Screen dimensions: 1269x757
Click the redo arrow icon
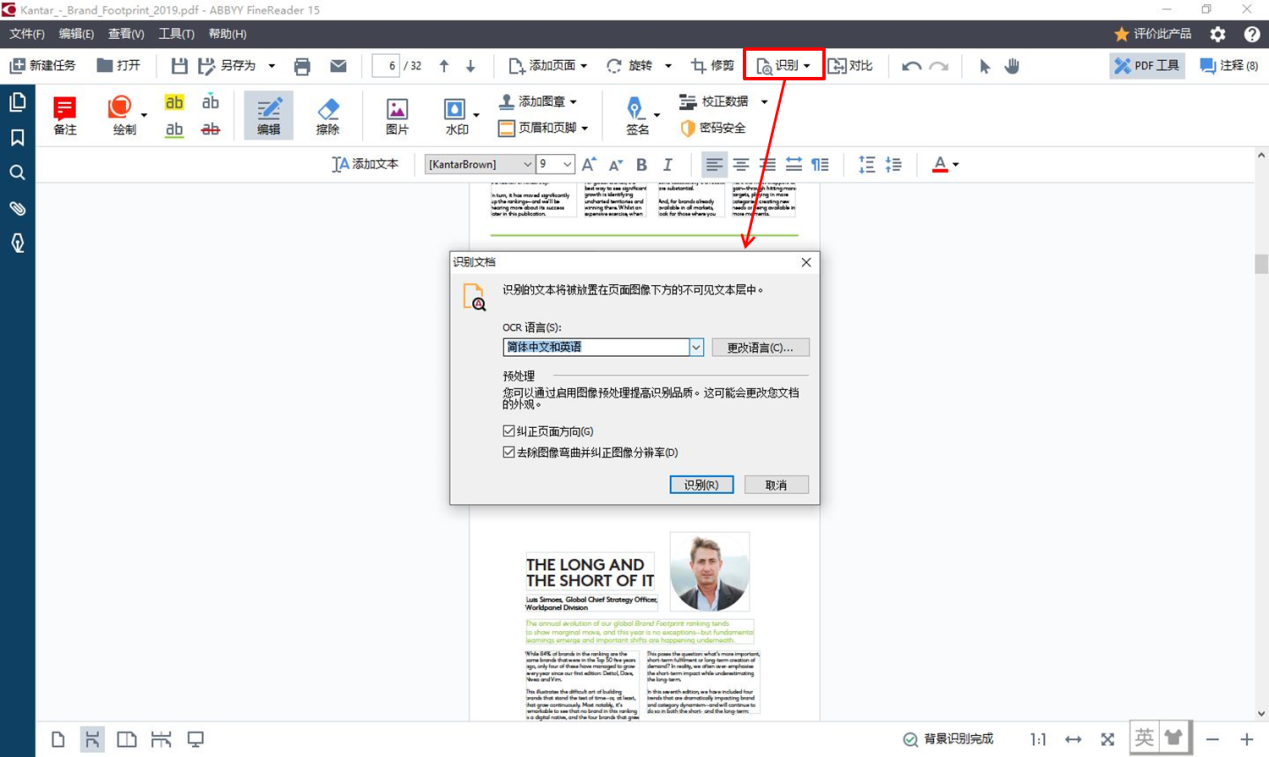tap(938, 66)
